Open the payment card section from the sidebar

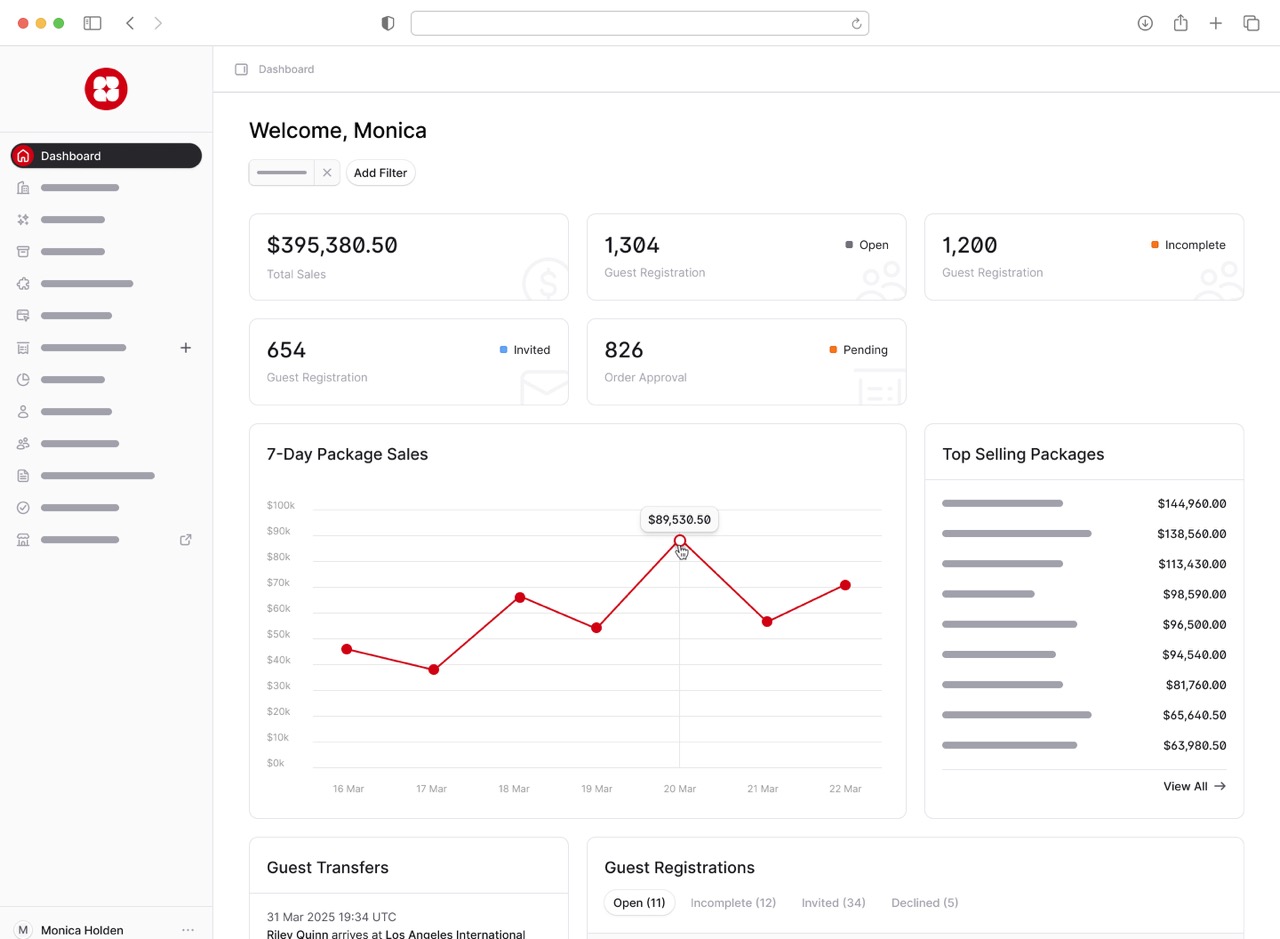[22, 315]
